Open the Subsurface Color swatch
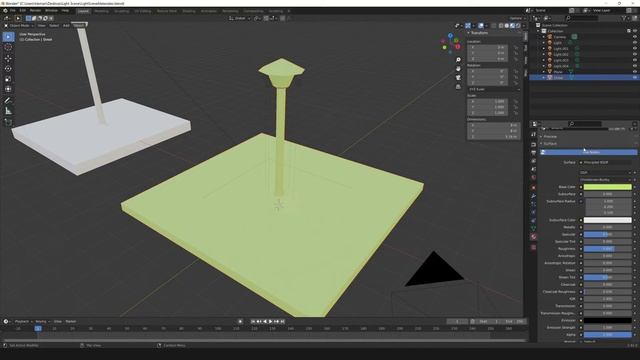640x360 pixels. 607,220
